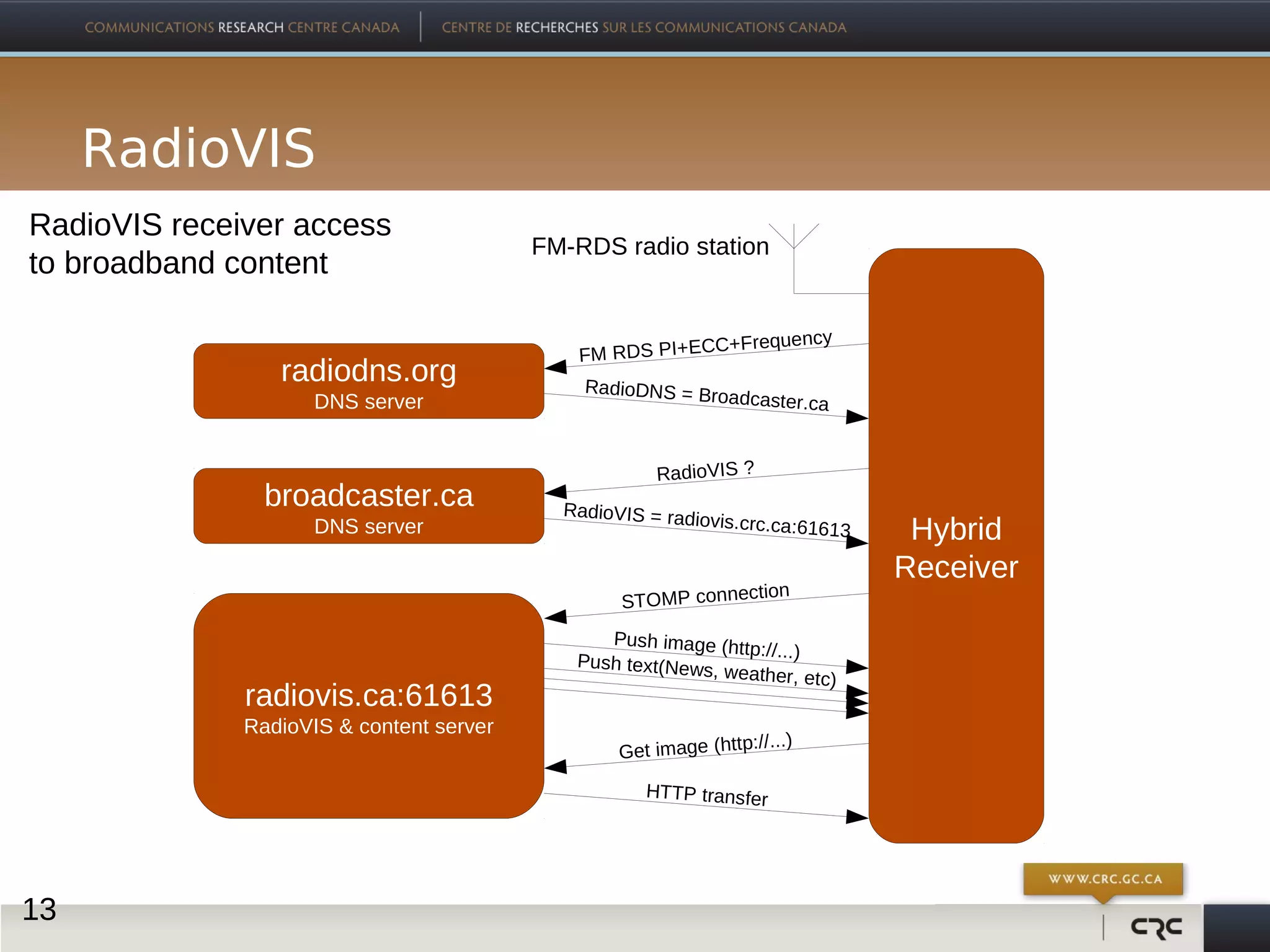Click the Get image (http://...) label
Image resolution: width=1270 pixels, height=952 pixels.
coord(705,746)
